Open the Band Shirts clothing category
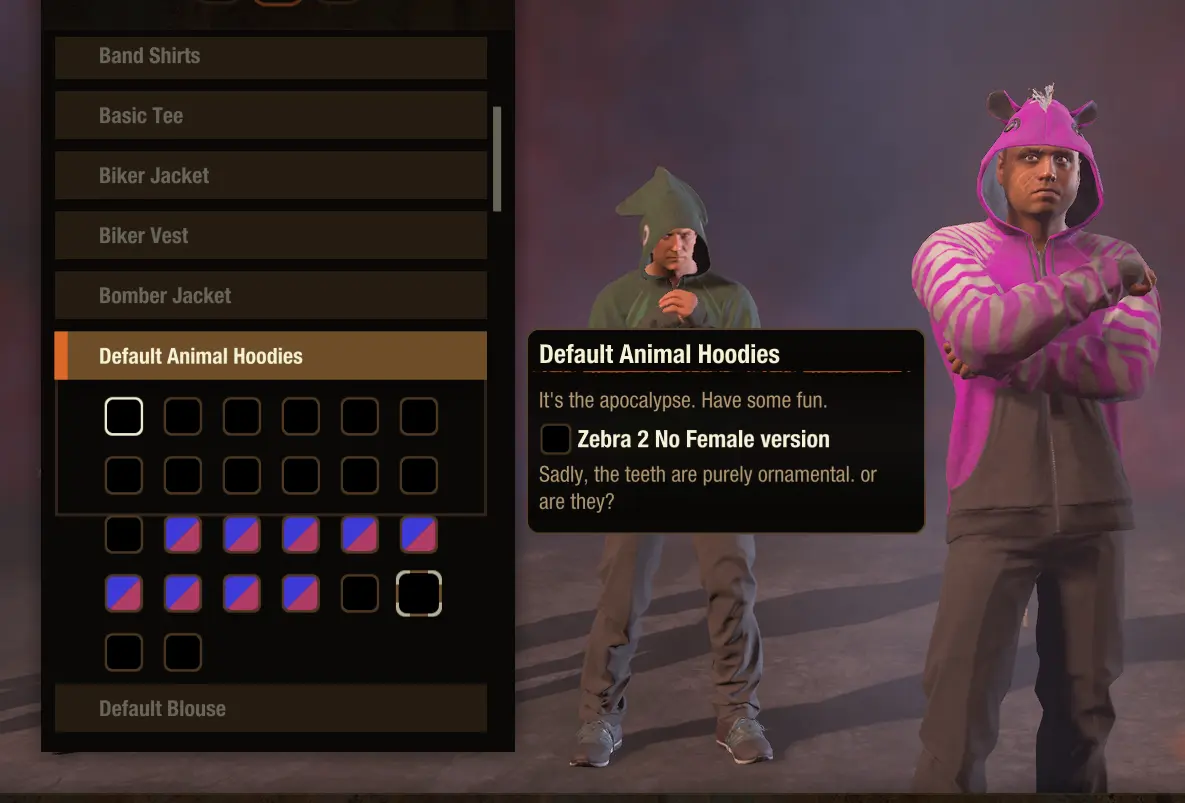This screenshot has width=1185, height=803. pyautogui.click(x=271, y=57)
